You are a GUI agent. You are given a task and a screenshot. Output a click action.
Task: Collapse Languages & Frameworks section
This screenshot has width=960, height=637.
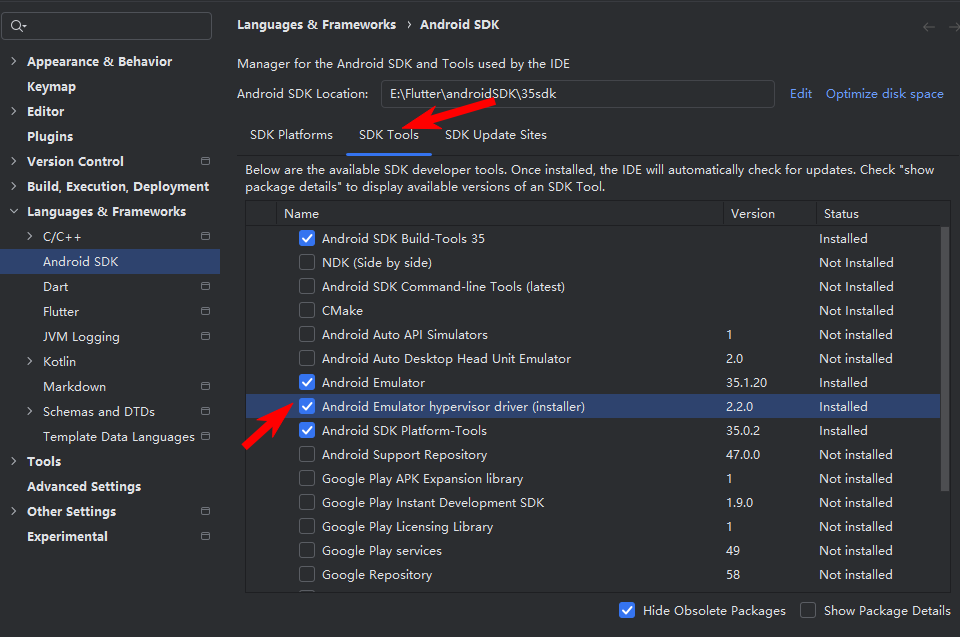pyautogui.click(x=13, y=211)
